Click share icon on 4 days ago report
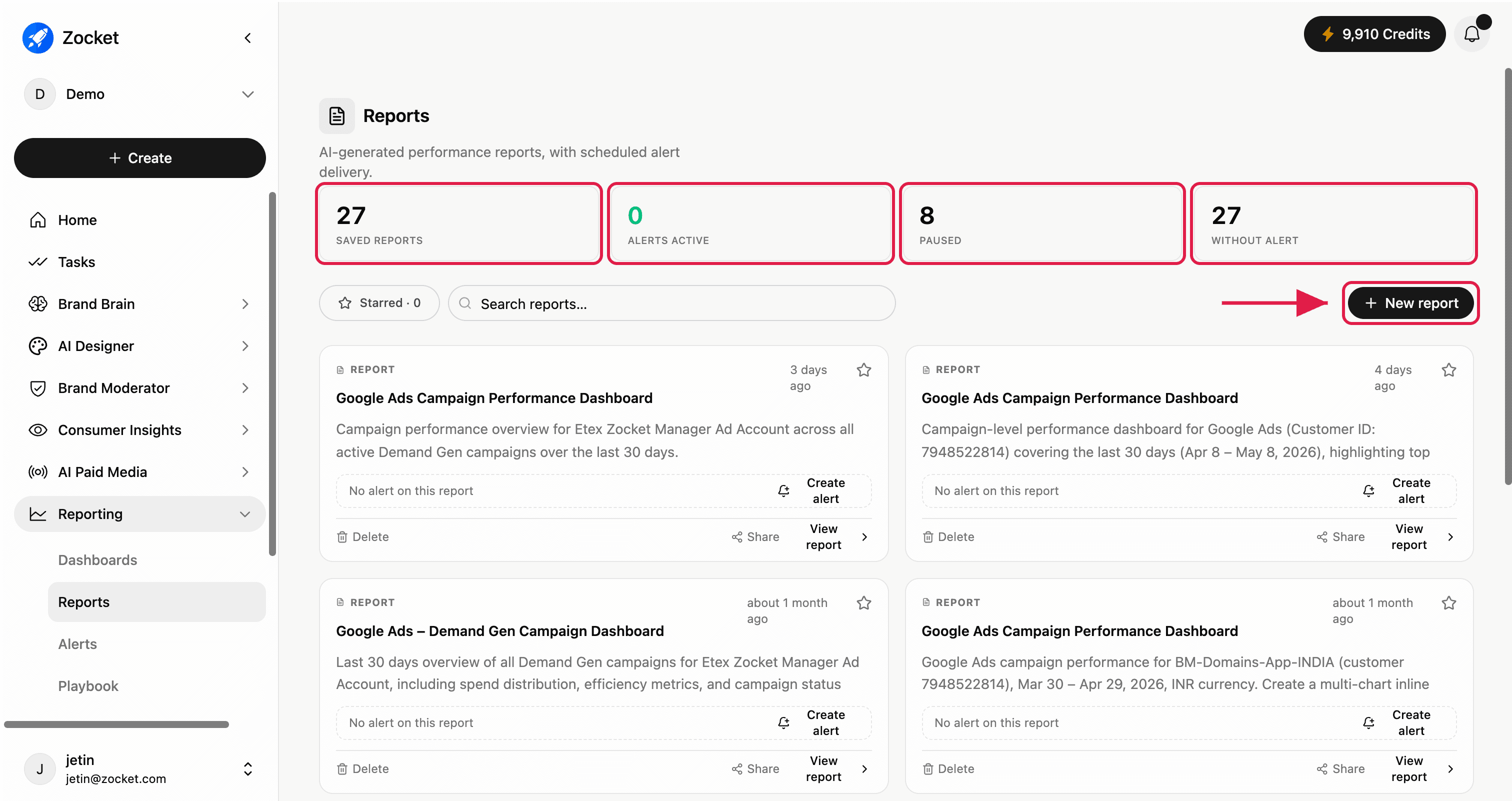This screenshot has height=801, width=1512. (1322, 537)
